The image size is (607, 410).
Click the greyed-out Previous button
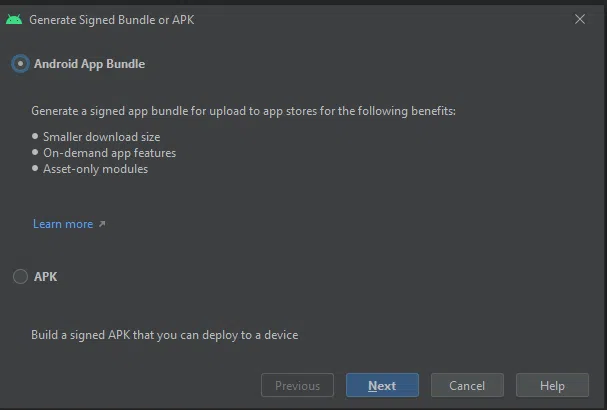click(x=297, y=385)
